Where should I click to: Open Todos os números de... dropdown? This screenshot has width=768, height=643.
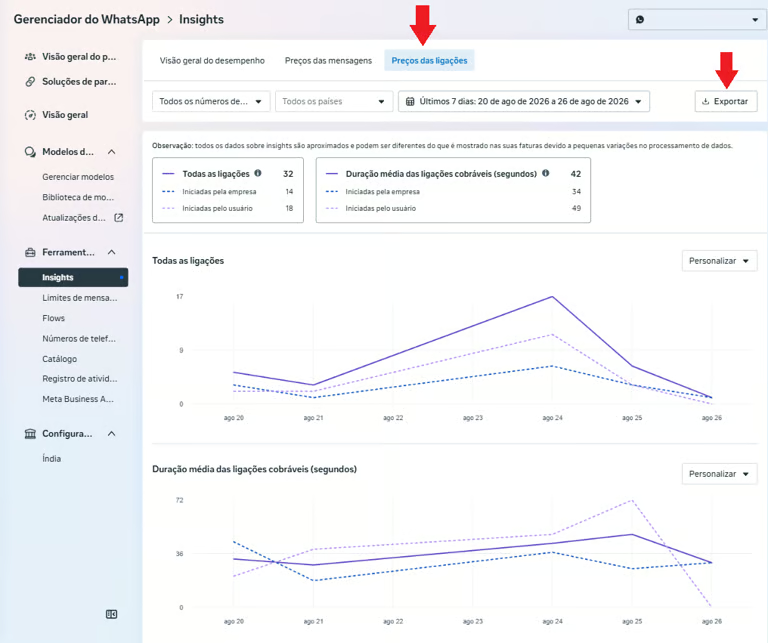pos(211,101)
